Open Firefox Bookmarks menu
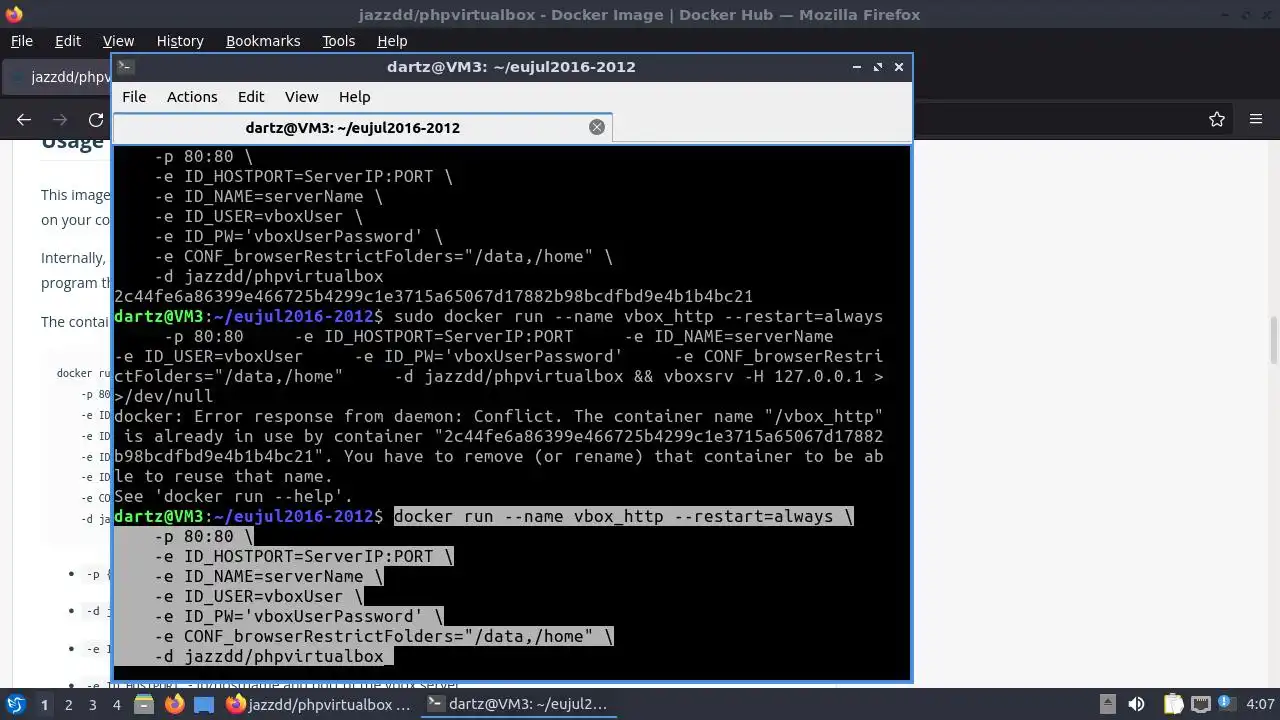1280x720 pixels. click(x=263, y=41)
